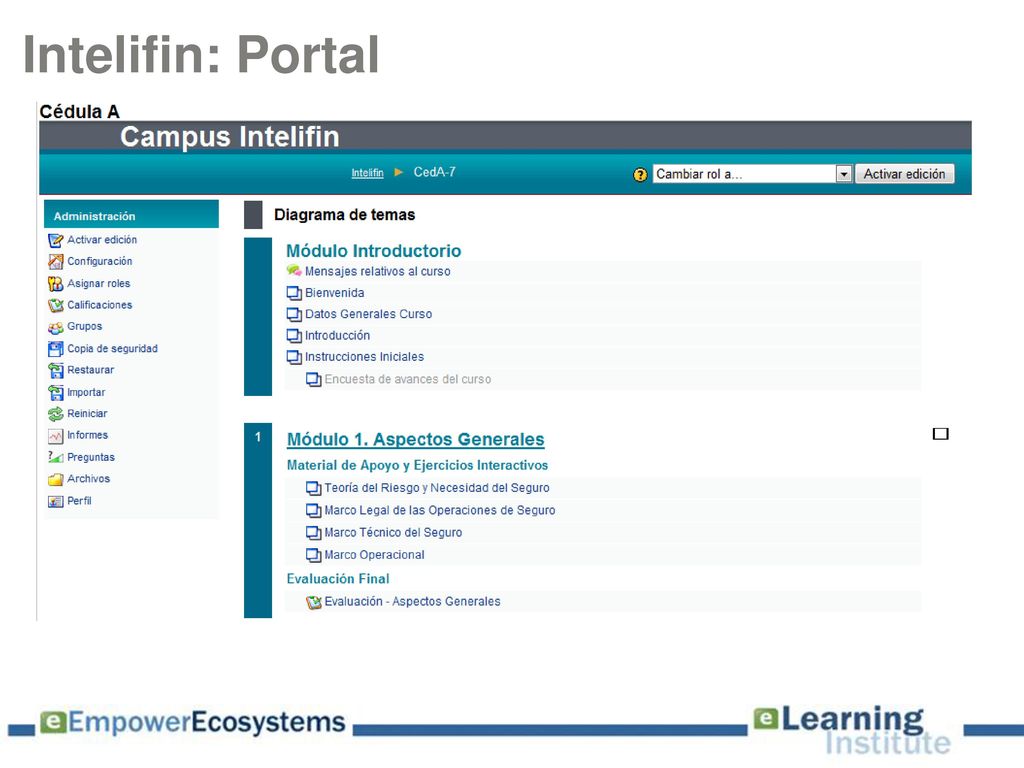Open Mensajes relativos al curso forum
The height and width of the screenshot is (768, 1024).
coord(377,272)
